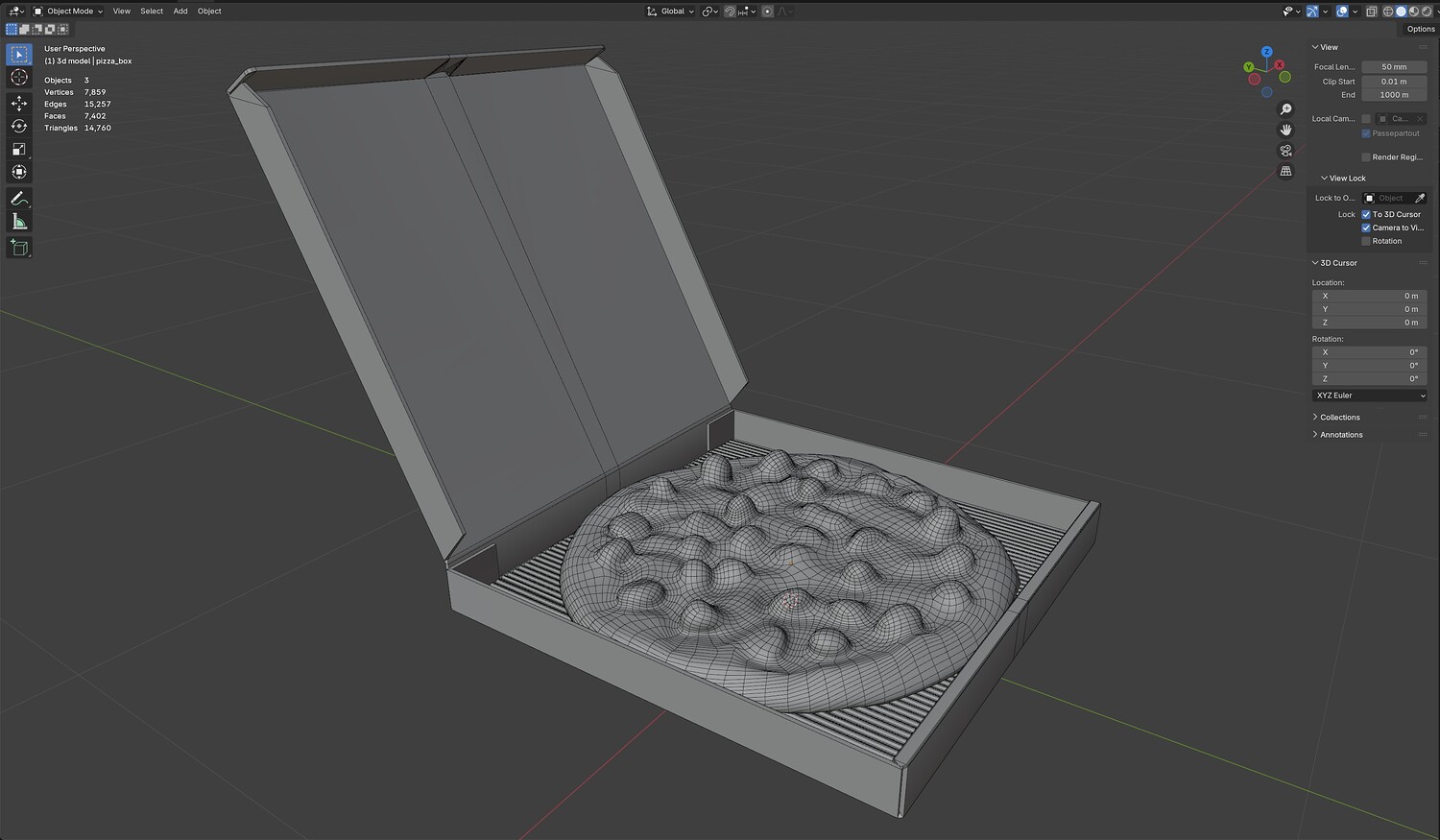Open the transform pivot point dropdown
Screen dimensions: 1440x840
[x=710, y=12]
